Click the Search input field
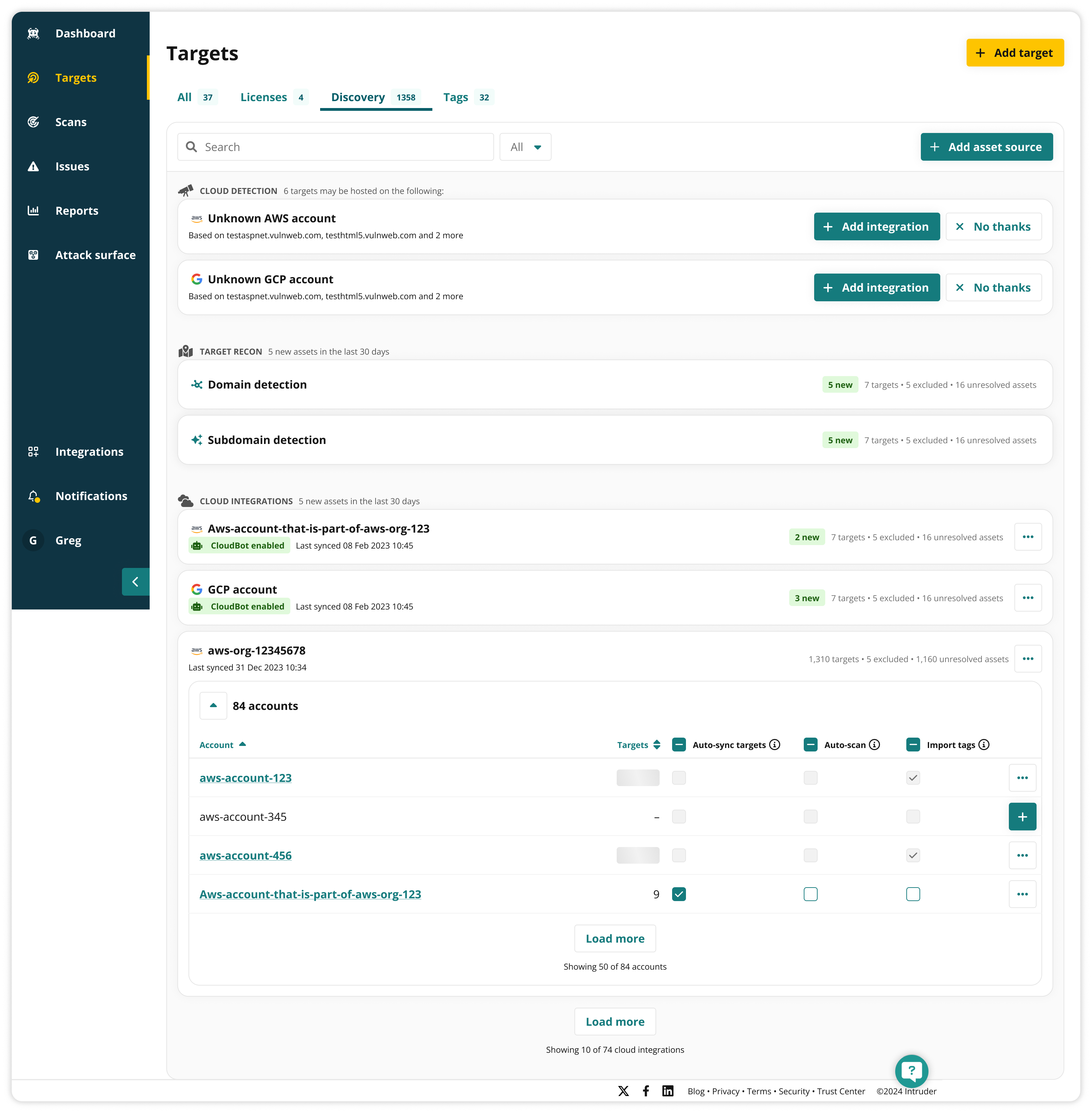This screenshot has height=1113, width=1092. click(344, 147)
